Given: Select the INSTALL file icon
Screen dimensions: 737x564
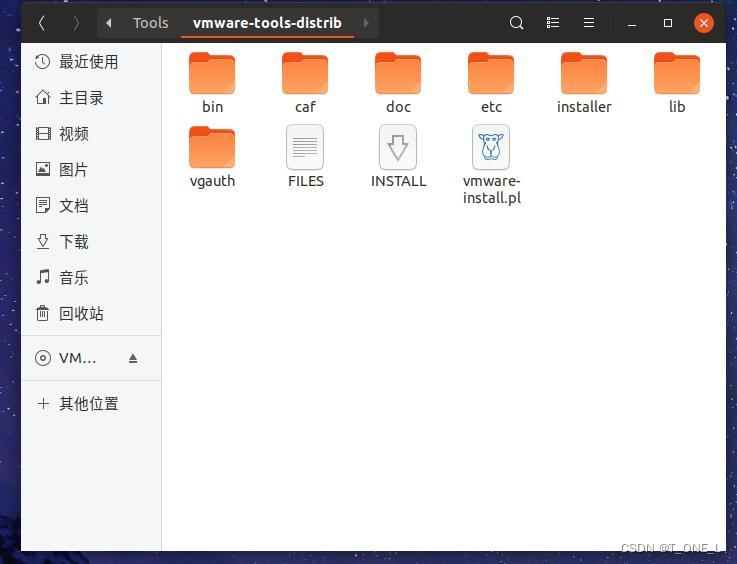Looking at the screenshot, I should (398, 147).
